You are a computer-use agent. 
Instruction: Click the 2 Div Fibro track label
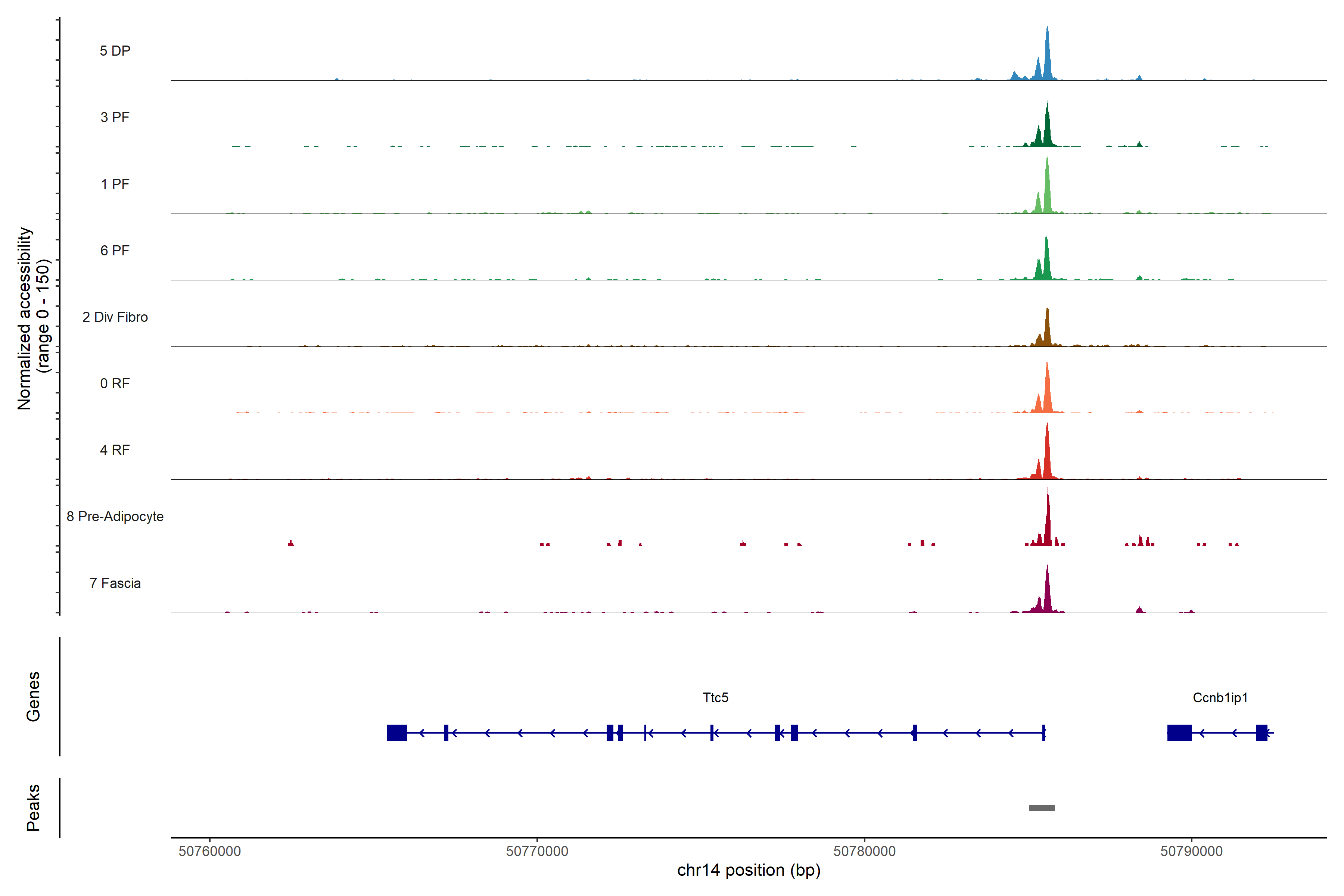click(115, 317)
